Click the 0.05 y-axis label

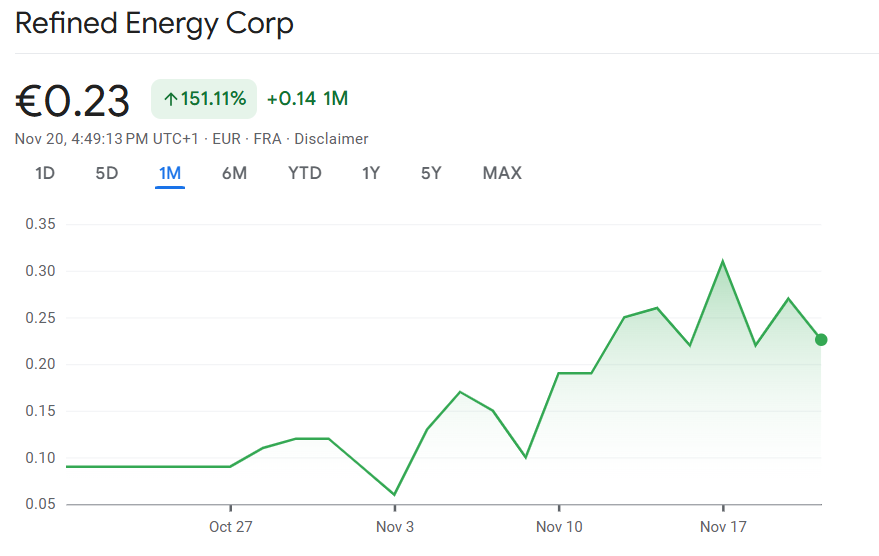40,504
